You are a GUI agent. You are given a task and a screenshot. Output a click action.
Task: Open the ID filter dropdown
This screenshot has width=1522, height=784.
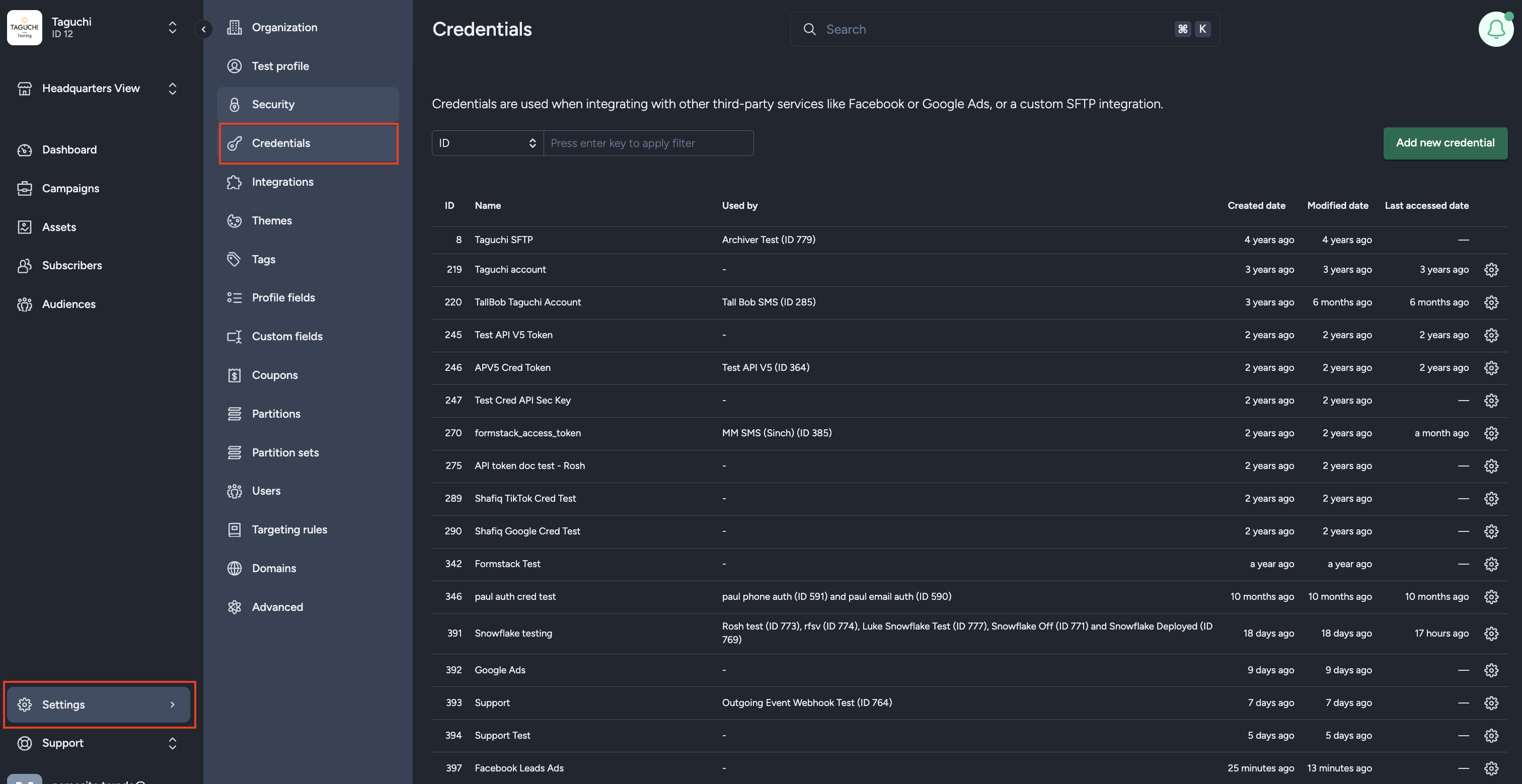click(x=487, y=142)
